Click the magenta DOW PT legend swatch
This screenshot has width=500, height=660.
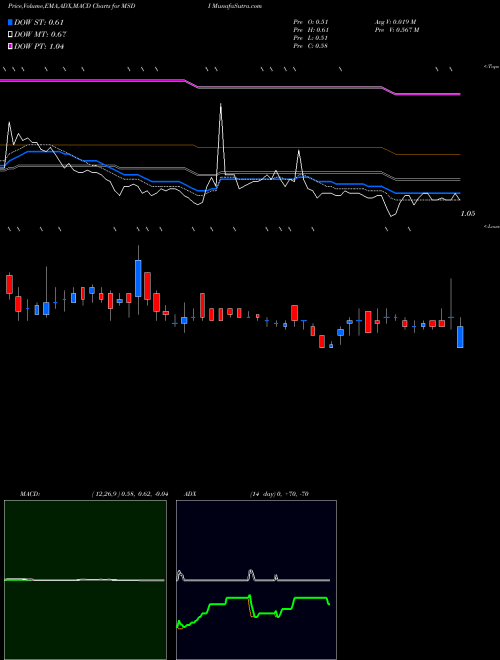tap(10, 46)
